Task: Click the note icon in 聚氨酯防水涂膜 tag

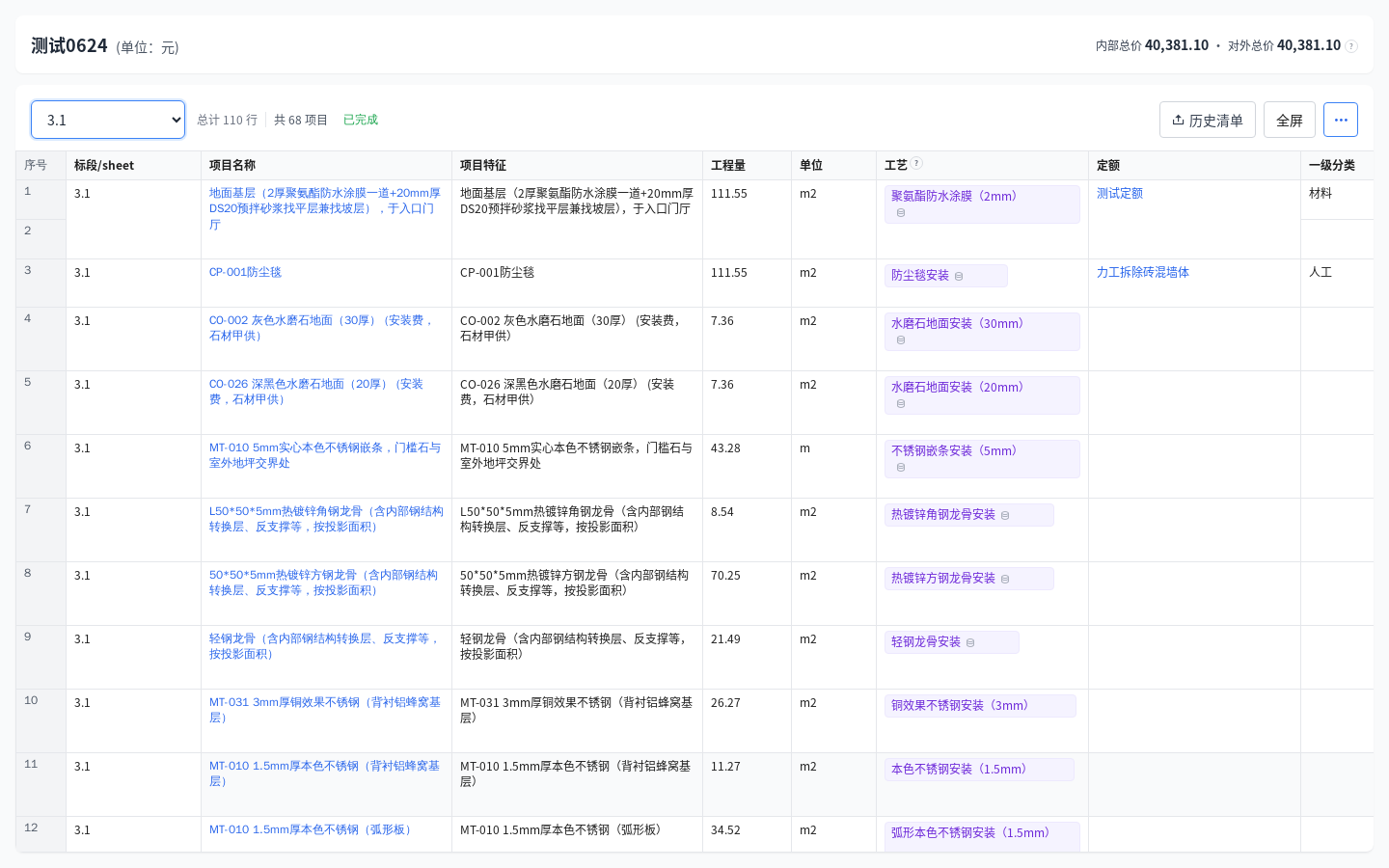Action: (901, 212)
